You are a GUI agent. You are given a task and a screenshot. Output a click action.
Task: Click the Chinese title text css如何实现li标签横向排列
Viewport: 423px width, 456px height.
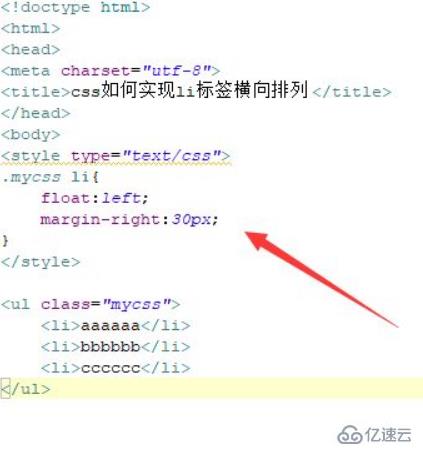point(189,90)
